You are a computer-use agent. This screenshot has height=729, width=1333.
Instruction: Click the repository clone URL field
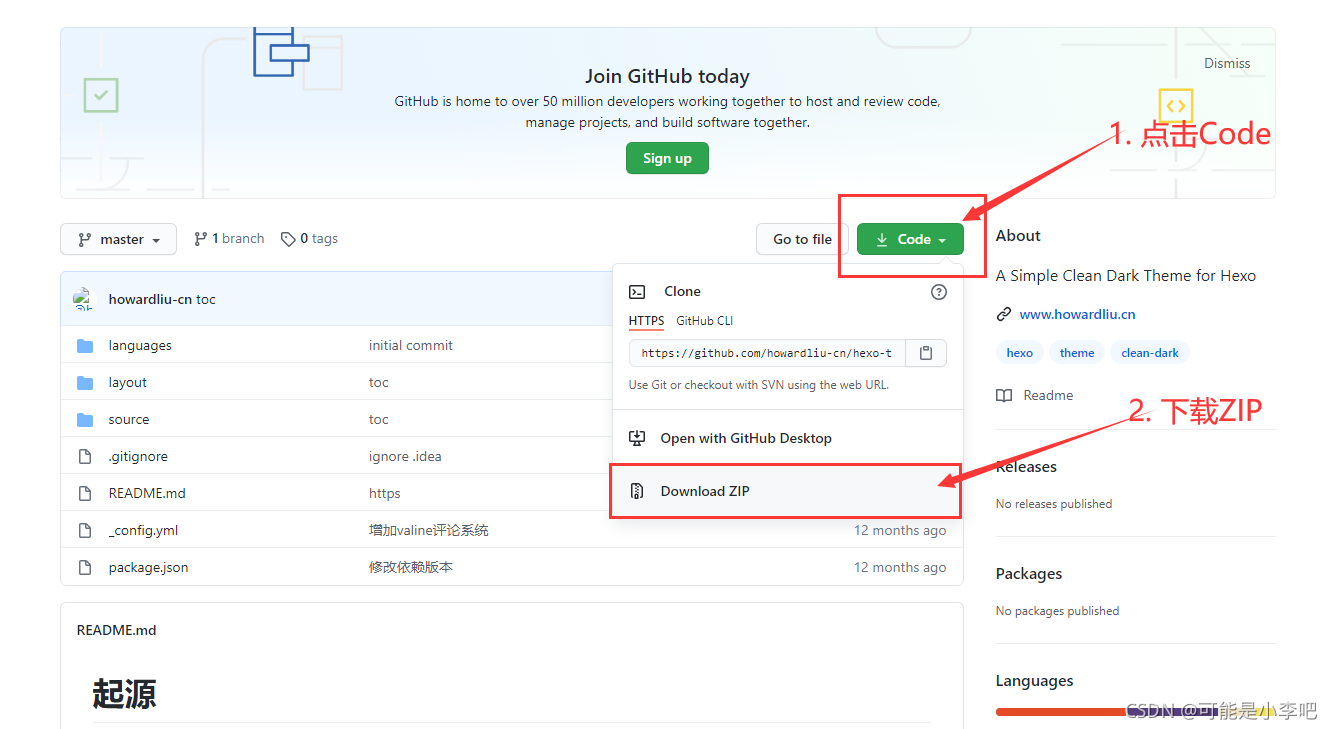[x=767, y=353]
